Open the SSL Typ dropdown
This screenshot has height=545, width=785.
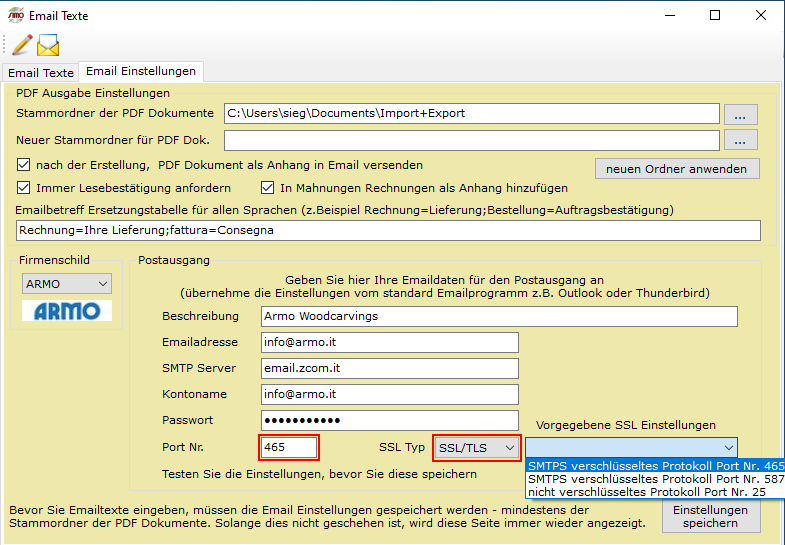478,447
